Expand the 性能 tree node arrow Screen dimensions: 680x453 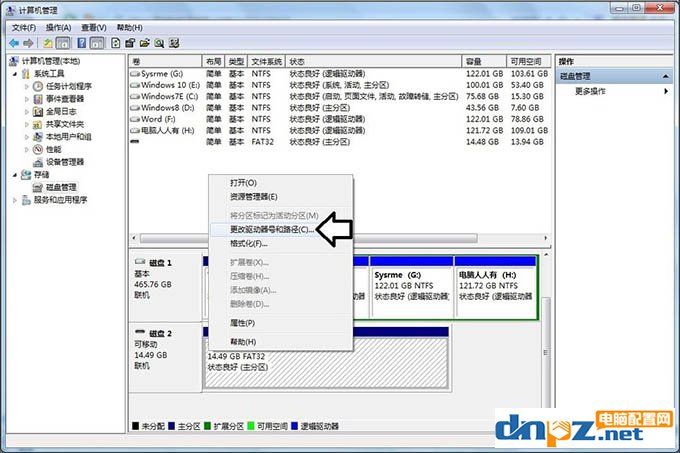tap(26, 150)
